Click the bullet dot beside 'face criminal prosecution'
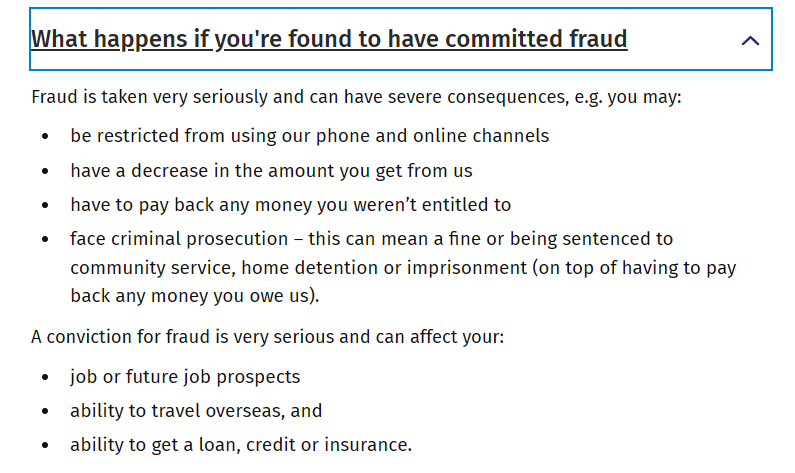The width and height of the screenshot is (795, 473). (x=45, y=239)
